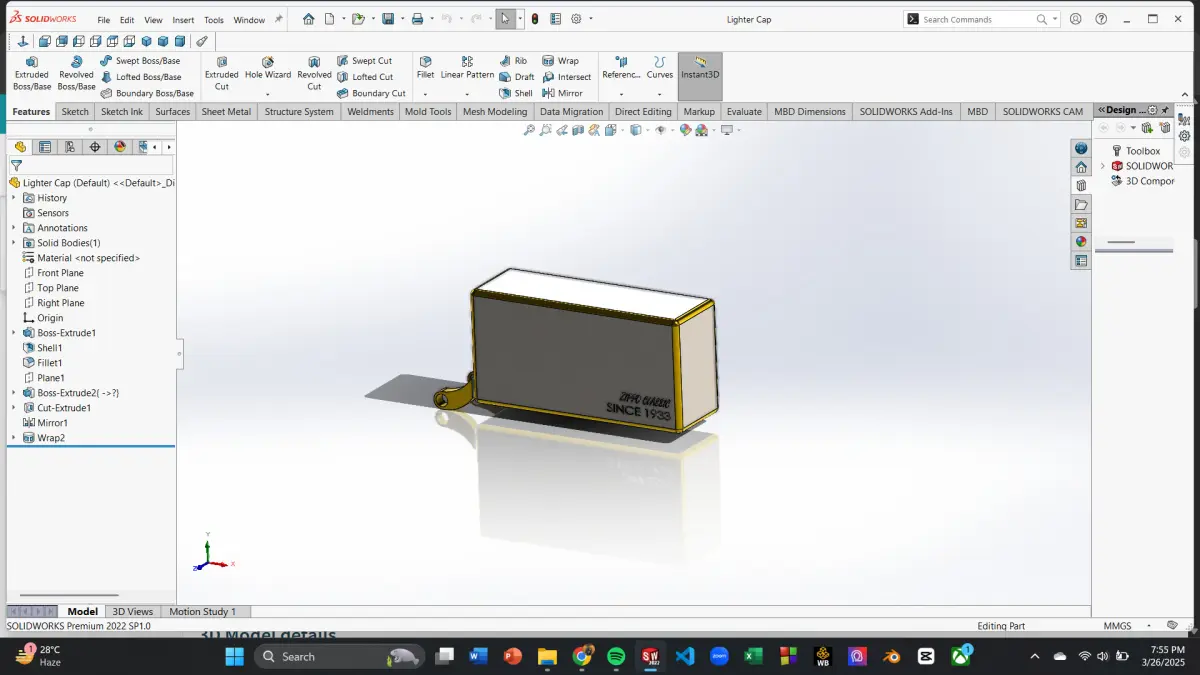The width and height of the screenshot is (1200, 675).
Task: Click the Home icon in top toolbar
Action: [308, 19]
